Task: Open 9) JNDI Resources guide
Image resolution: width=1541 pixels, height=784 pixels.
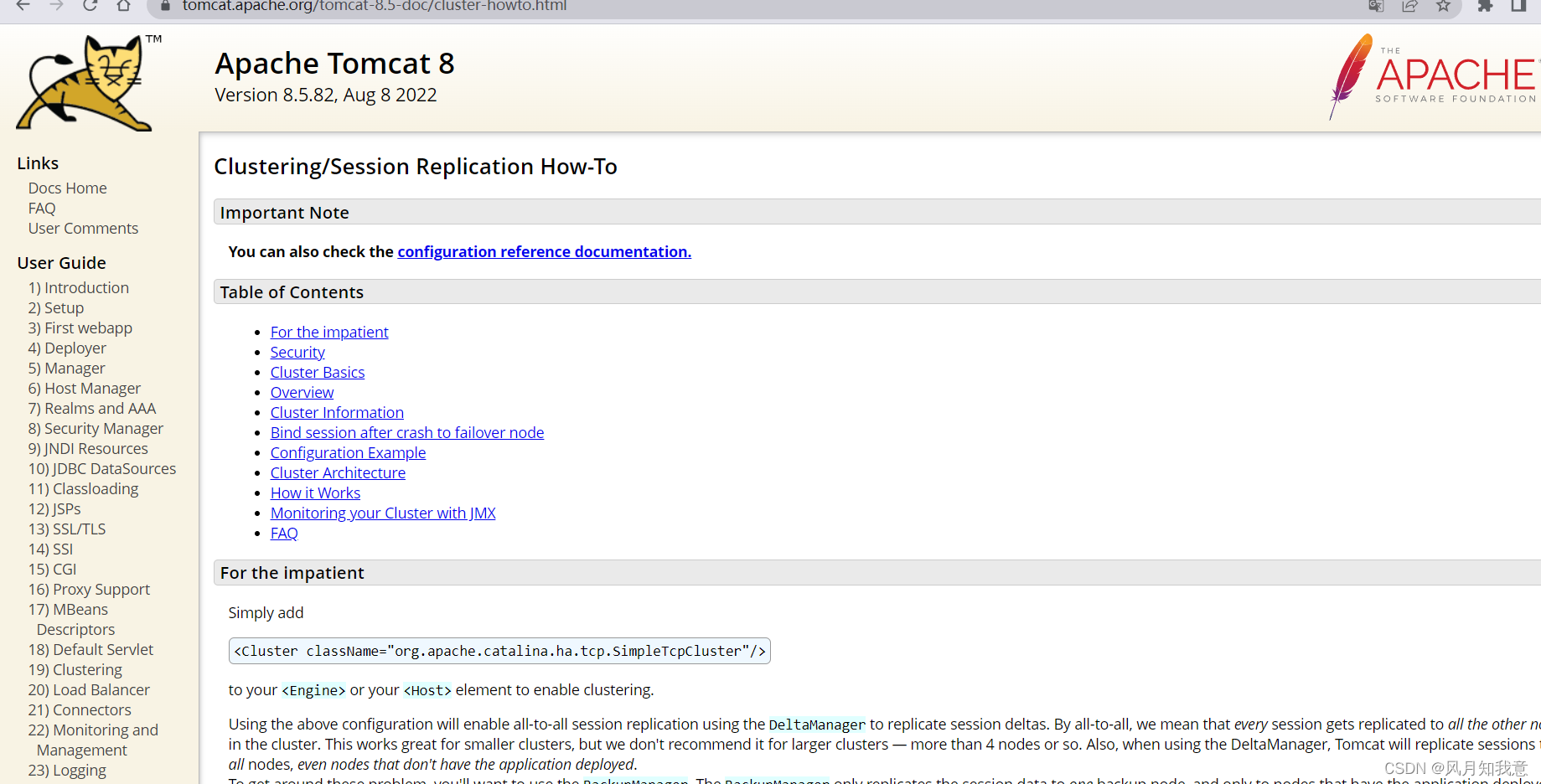Action: 88,449
